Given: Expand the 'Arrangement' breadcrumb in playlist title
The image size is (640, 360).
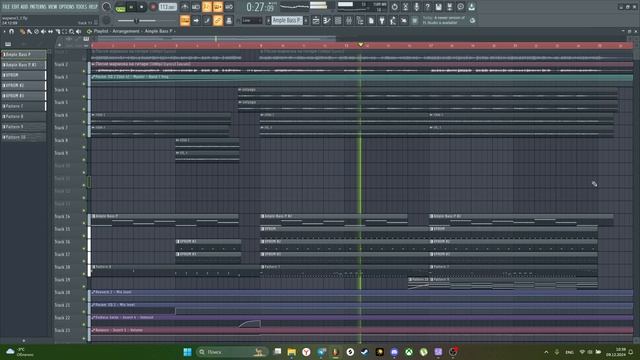Looking at the screenshot, I should coord(126,31).
